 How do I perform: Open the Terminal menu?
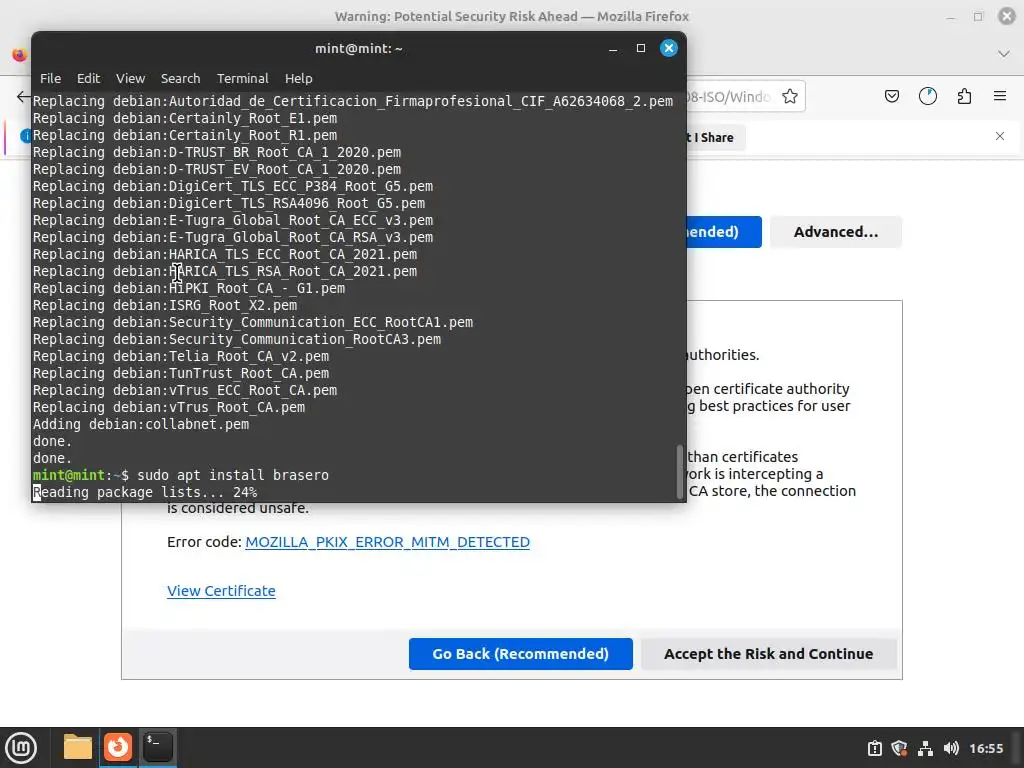click(x=242, y=78)
